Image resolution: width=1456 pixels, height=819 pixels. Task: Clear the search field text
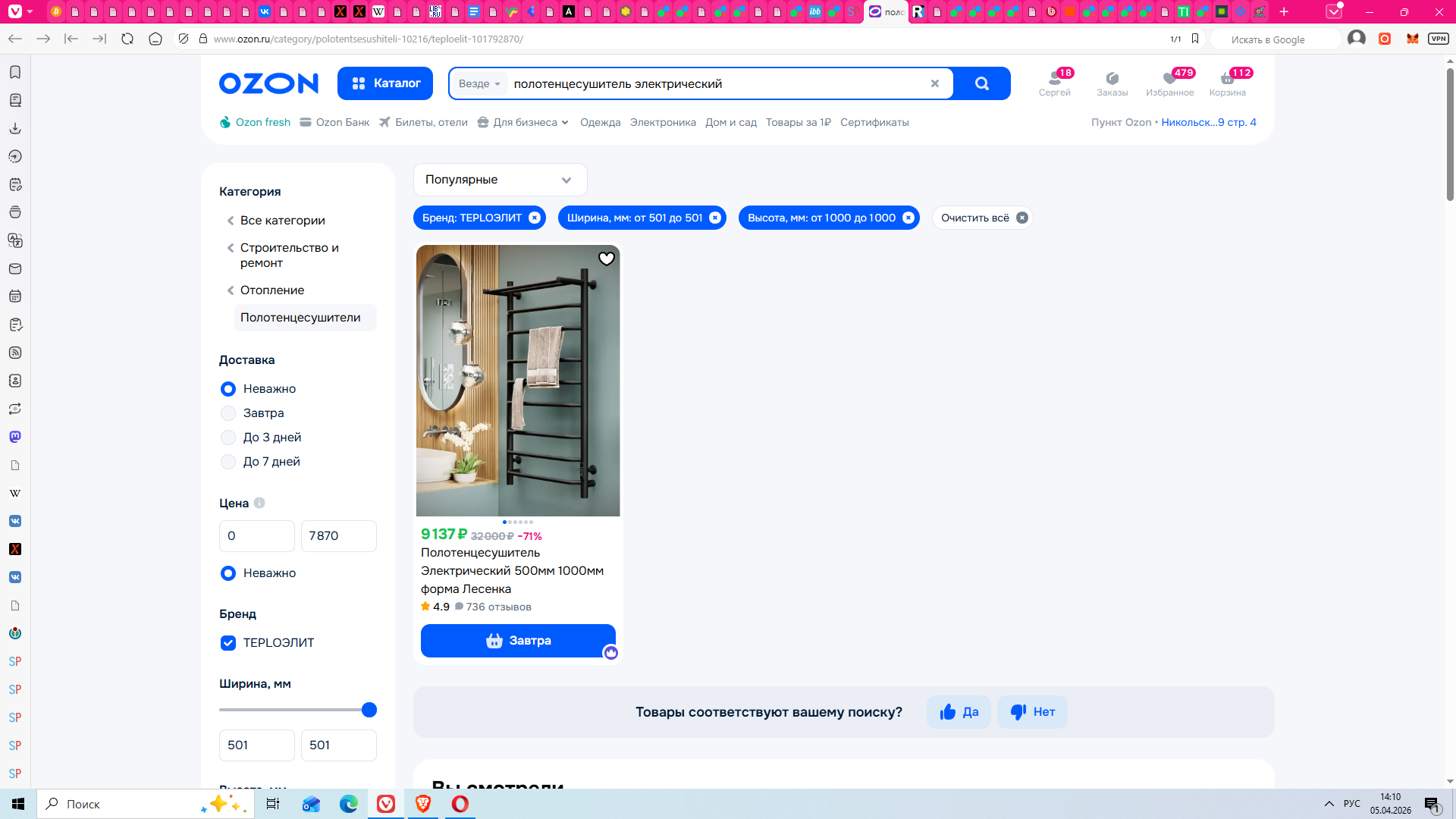coord(934,83)
